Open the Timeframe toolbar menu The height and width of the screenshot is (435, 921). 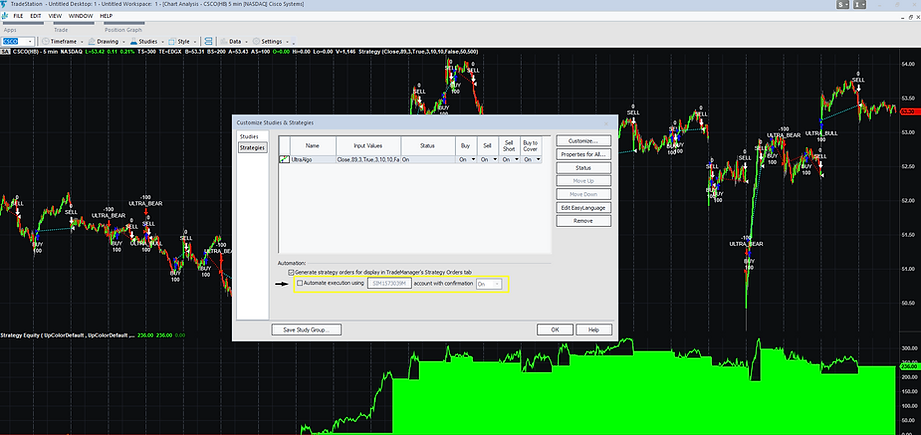point(59,42)
